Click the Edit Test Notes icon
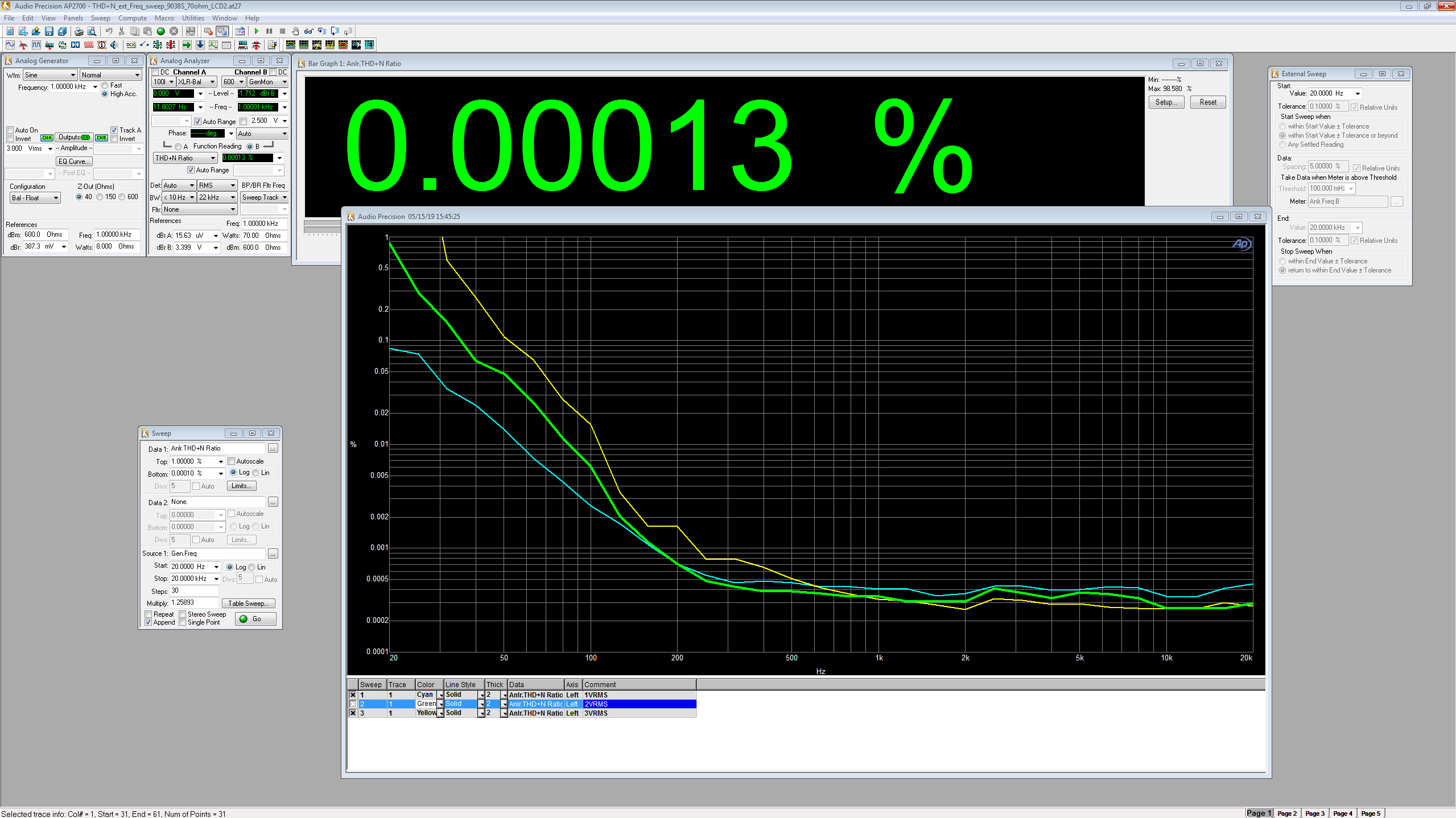The image size is (1456, 818). [x=272, y=45]
